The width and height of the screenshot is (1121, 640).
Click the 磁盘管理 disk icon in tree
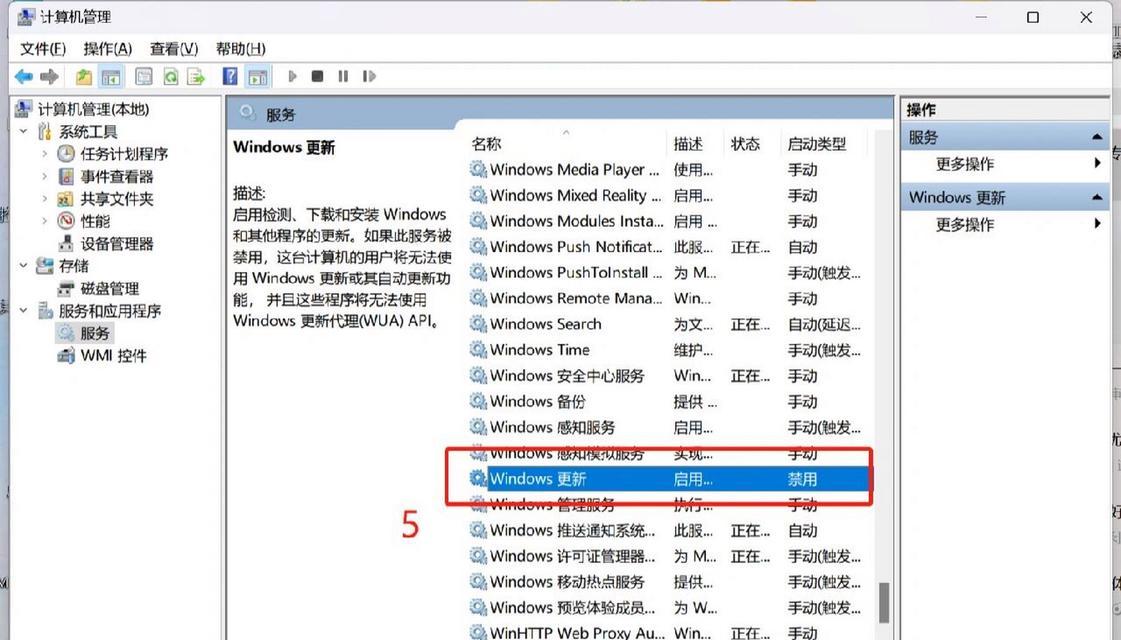click(x=66, y=288)
